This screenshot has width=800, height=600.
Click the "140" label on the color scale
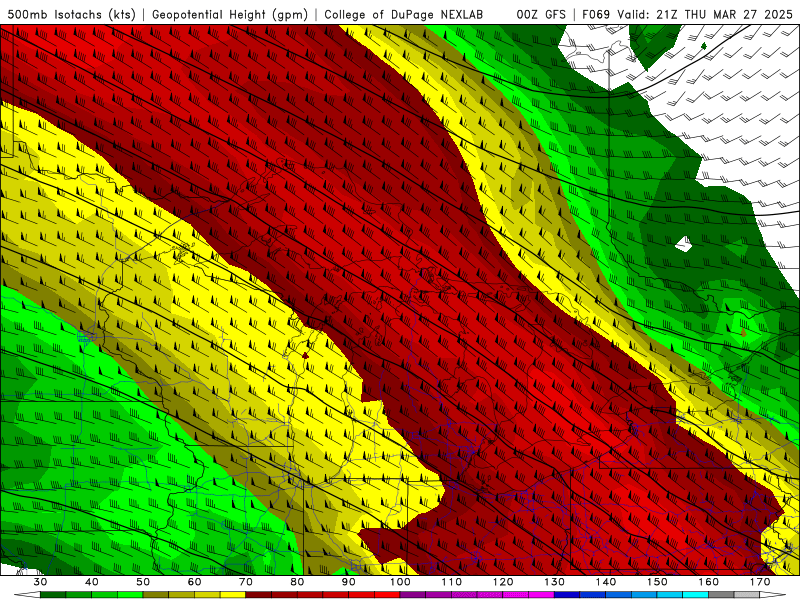[x=606, y=582]
